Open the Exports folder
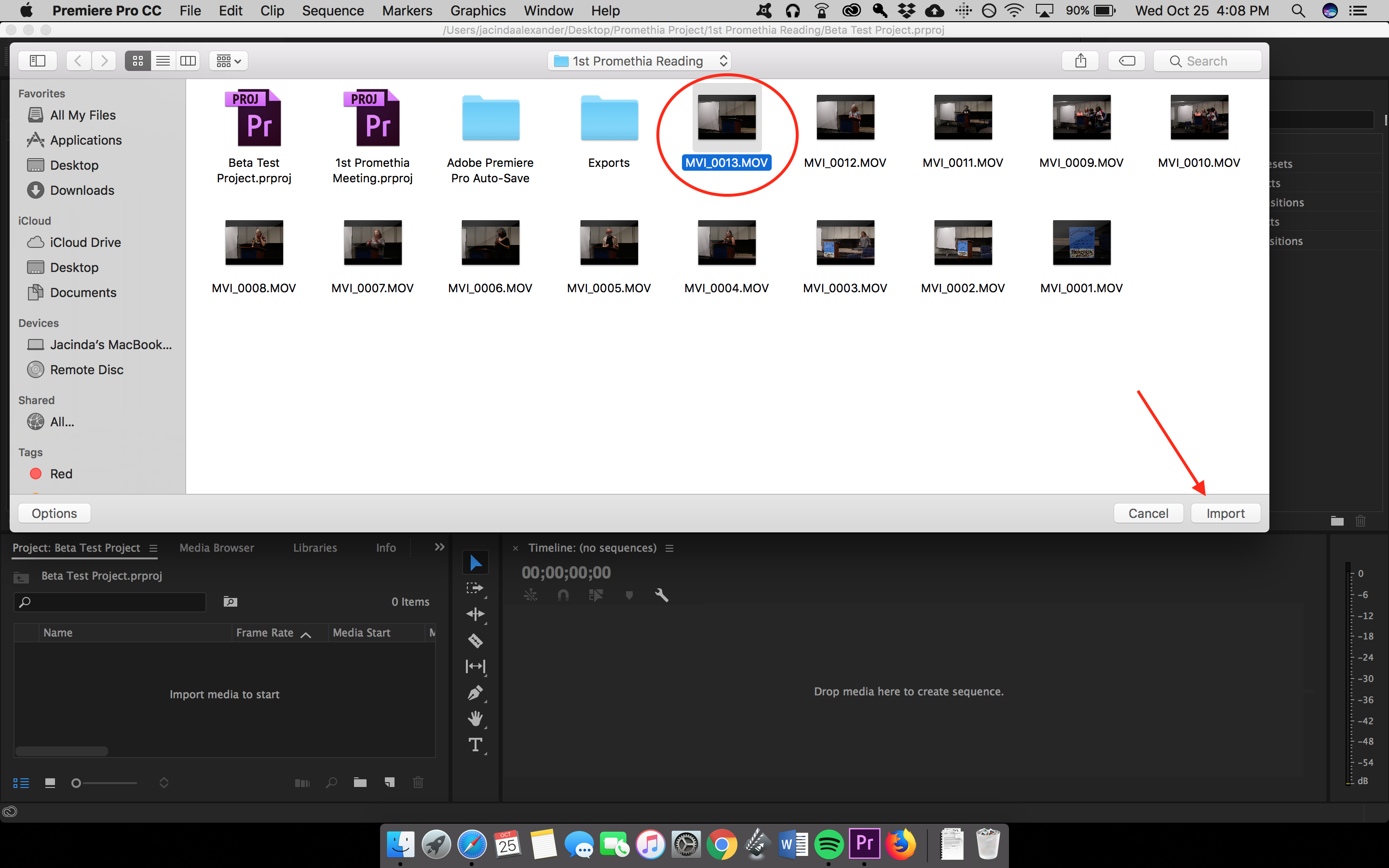This screenshot has width=1389, height=868. pos(609,118)
